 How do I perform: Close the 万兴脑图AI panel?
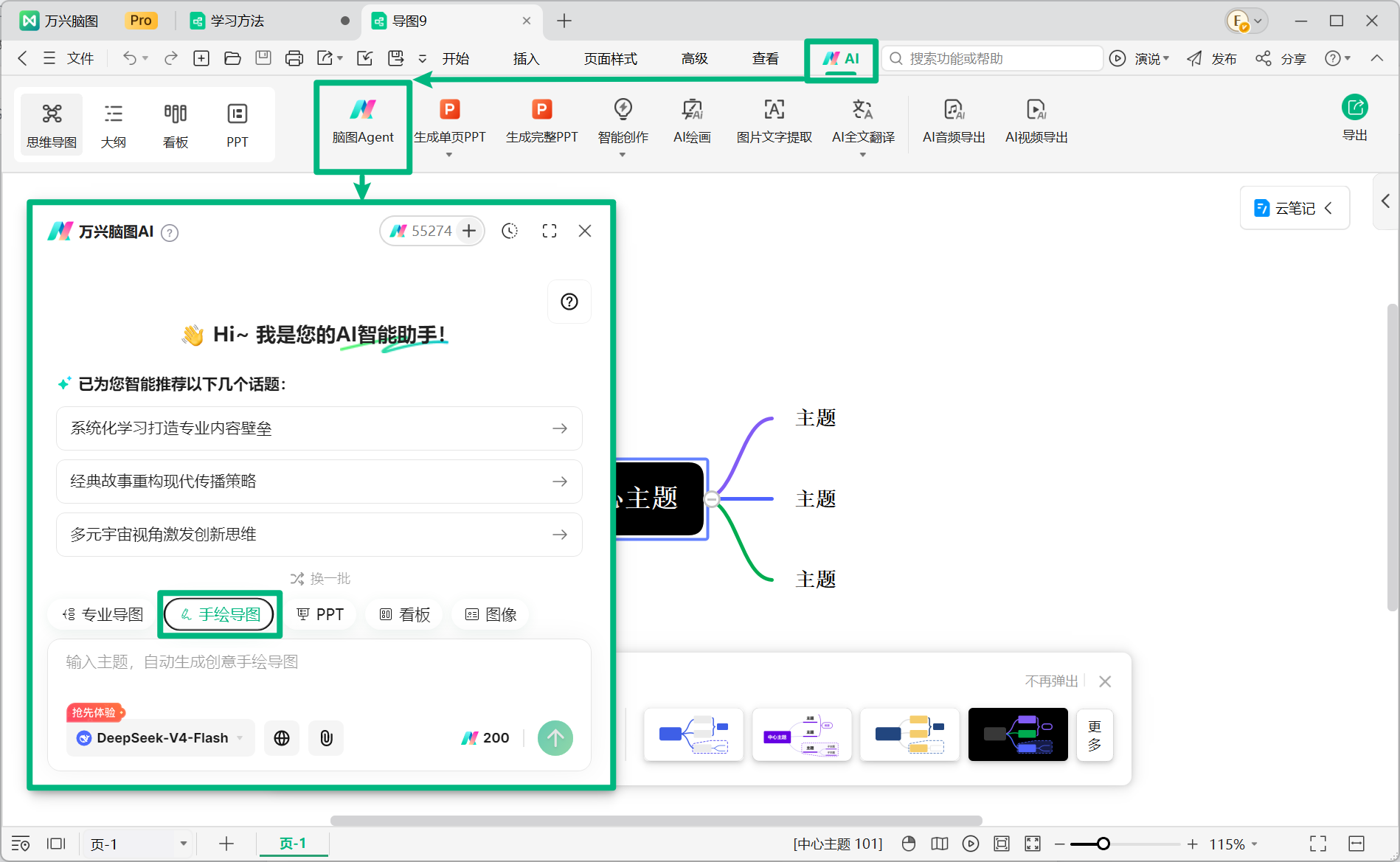(x=585, y=231)
